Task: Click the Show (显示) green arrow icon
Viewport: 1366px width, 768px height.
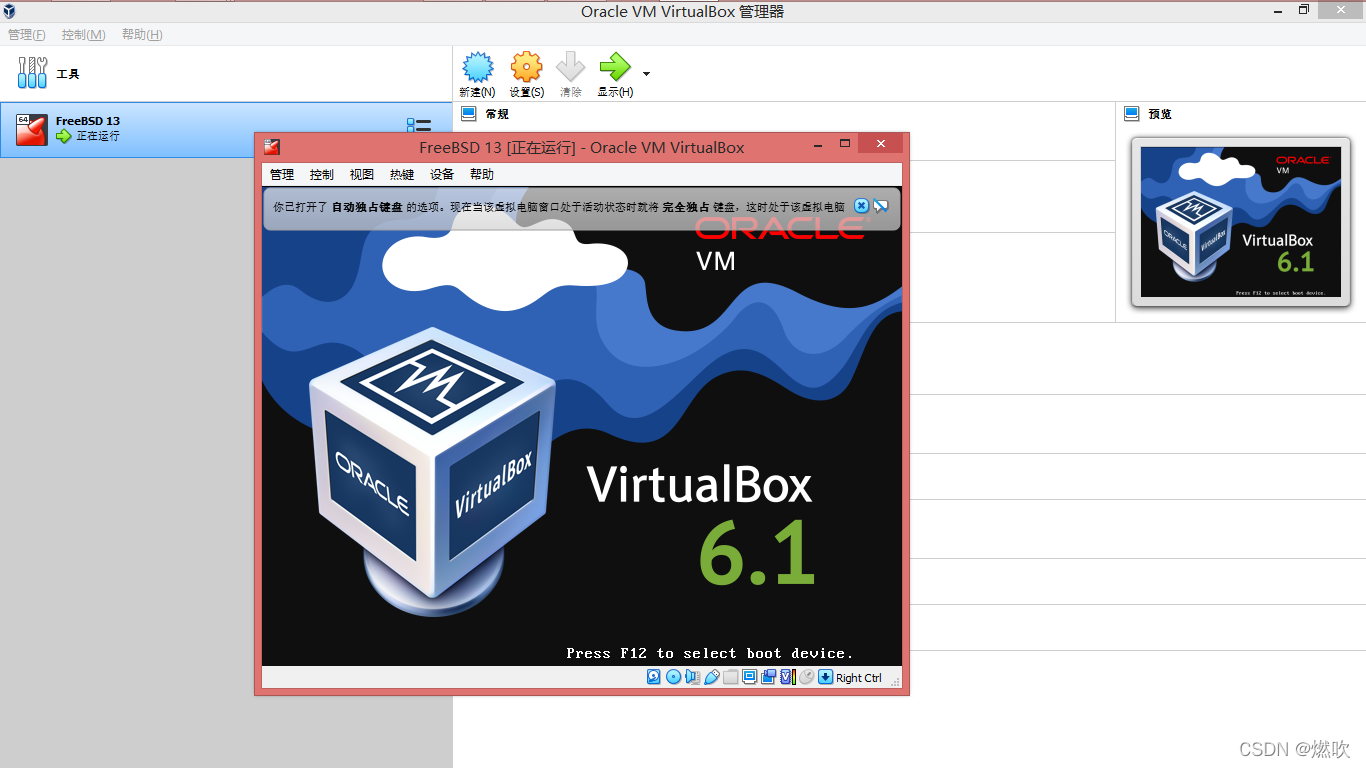Action: click(614, 67)
